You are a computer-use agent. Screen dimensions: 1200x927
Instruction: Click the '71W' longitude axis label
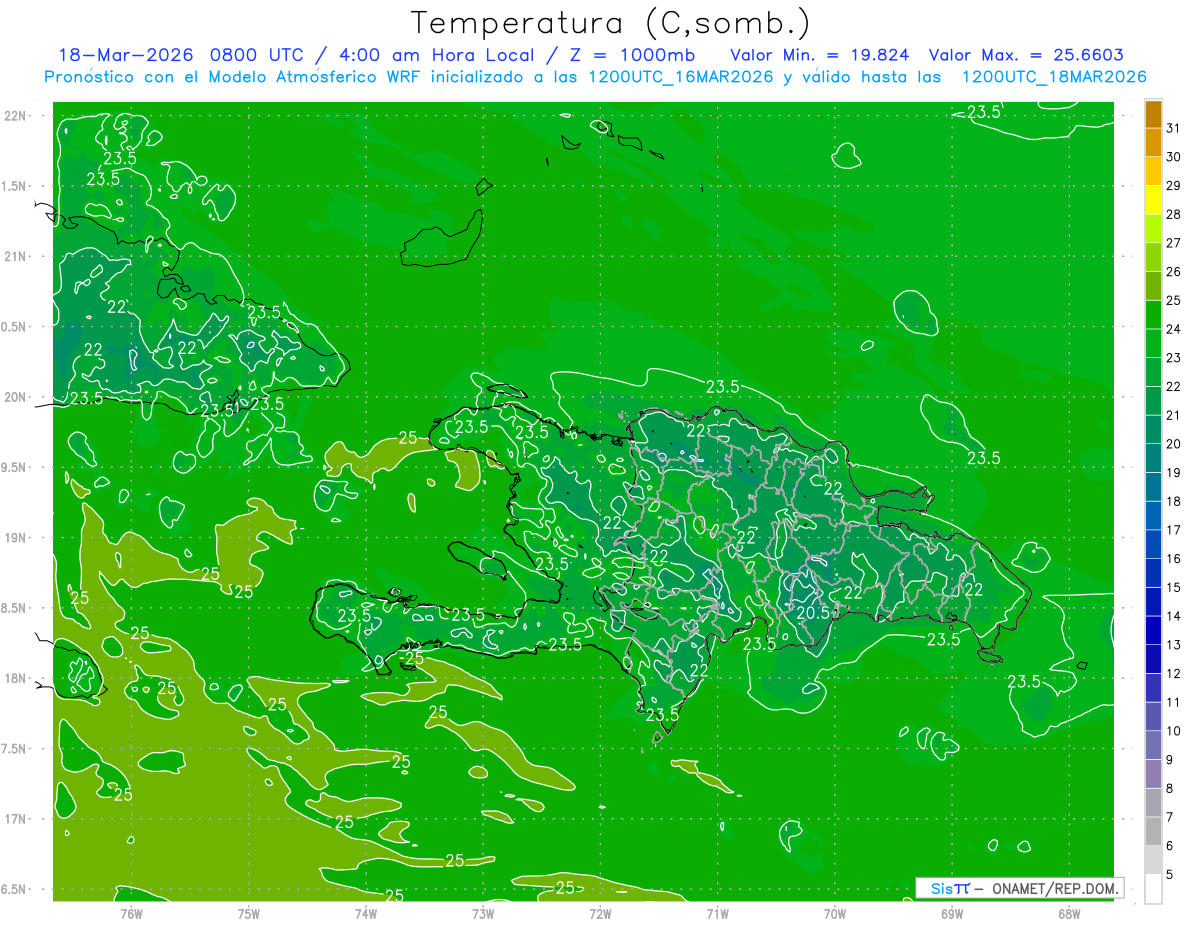(717, 913)
